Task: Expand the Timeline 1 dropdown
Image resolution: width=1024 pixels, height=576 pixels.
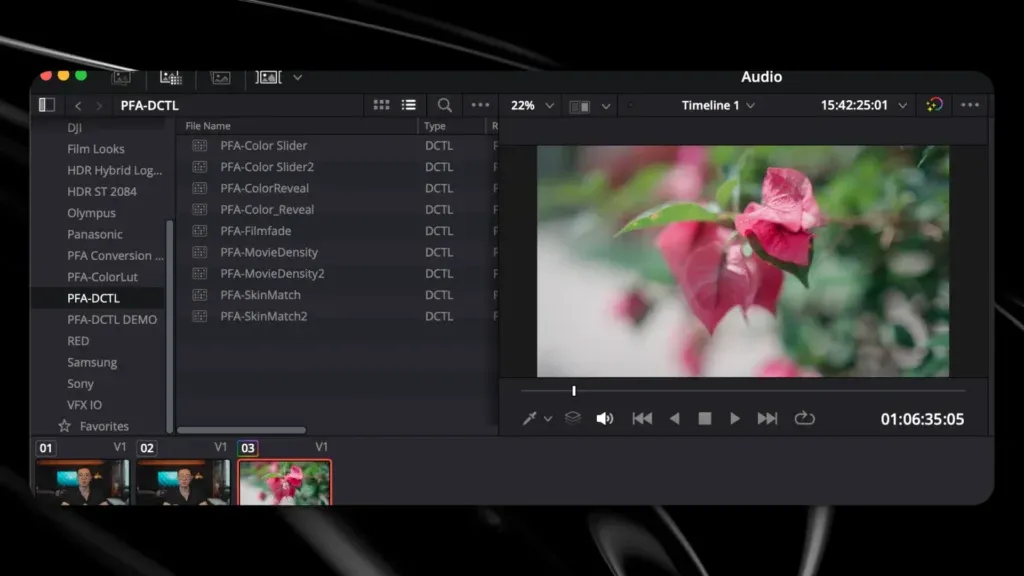Action: pyautogui.click(x=750, y=106)
